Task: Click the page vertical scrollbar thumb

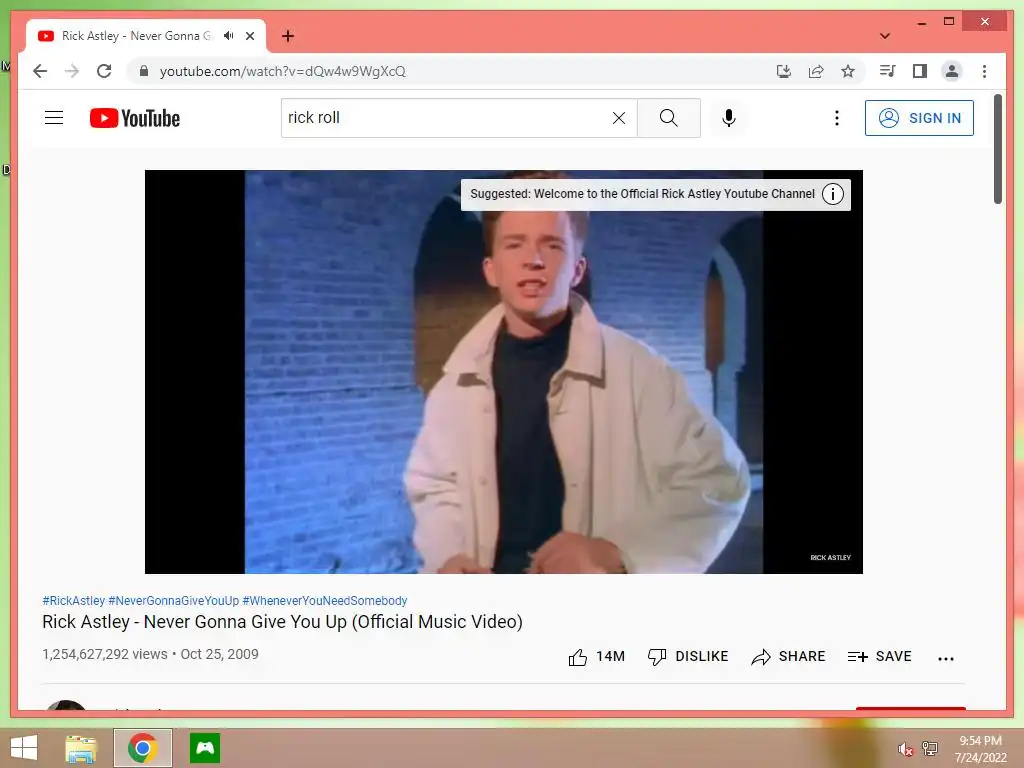Action: [997, 150]
